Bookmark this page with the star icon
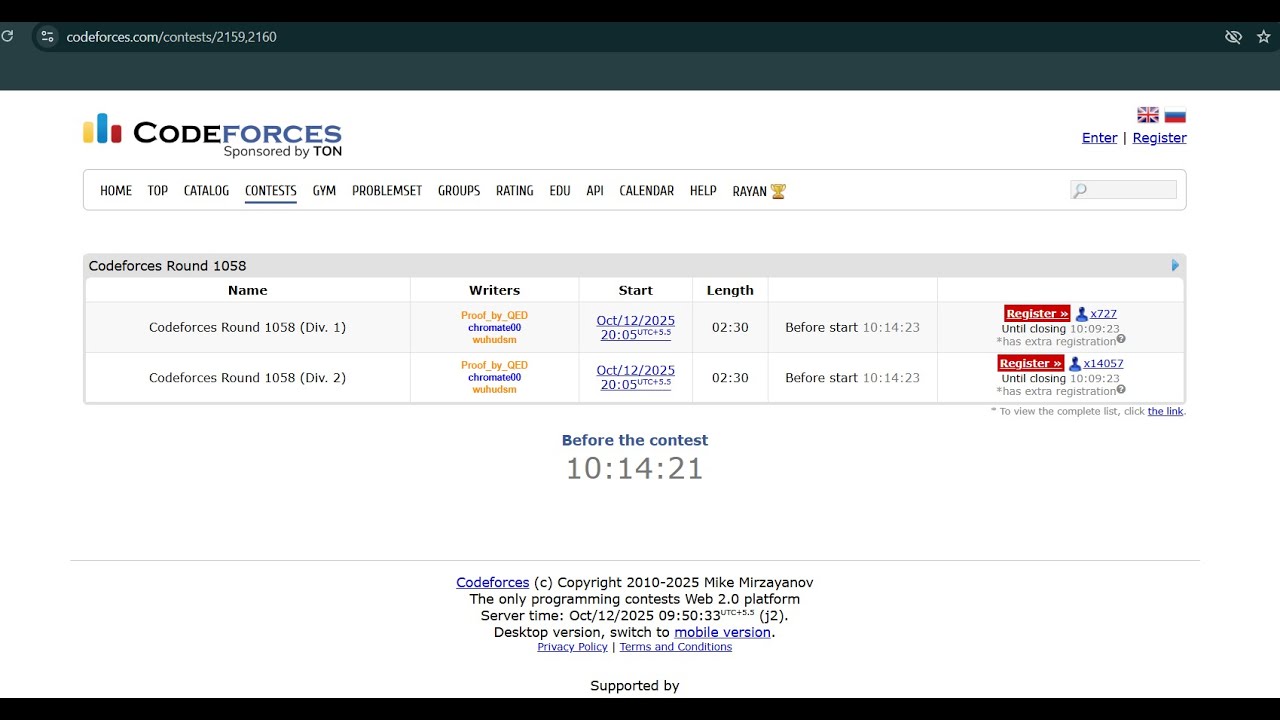This screenshot has width=1280, height=720. [1263, 37]
